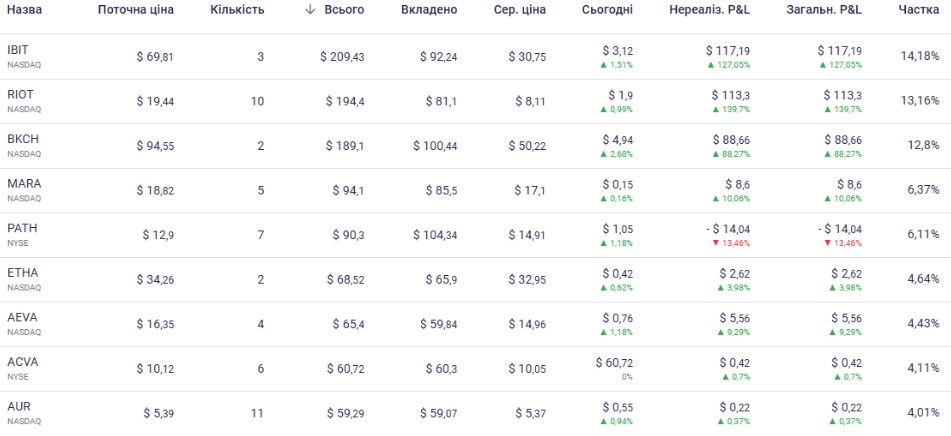Select the AUR ticker
951x436 pixels.
point(19,407)
